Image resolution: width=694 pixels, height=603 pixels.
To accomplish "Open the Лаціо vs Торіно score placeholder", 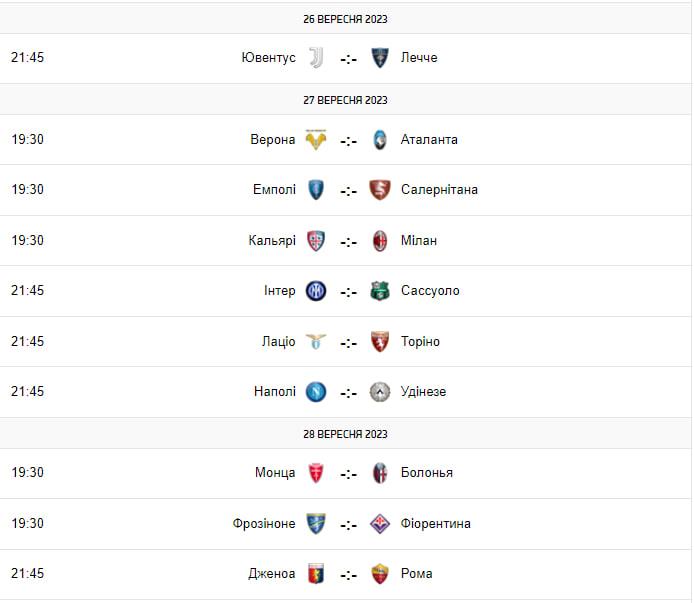I will coord(348,342).
